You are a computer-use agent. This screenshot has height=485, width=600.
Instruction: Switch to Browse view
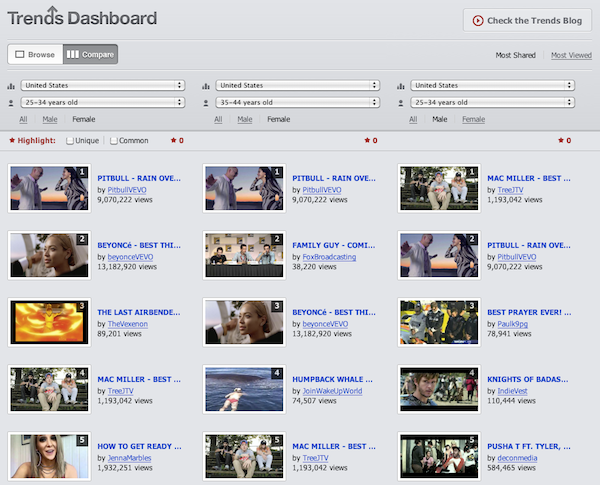pos(35,54)
